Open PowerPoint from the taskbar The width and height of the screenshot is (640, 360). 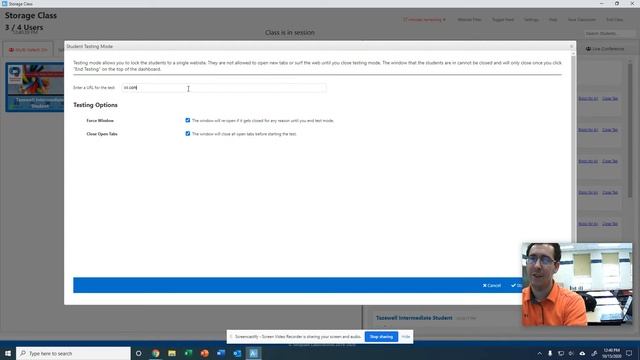tap(204, 353)
